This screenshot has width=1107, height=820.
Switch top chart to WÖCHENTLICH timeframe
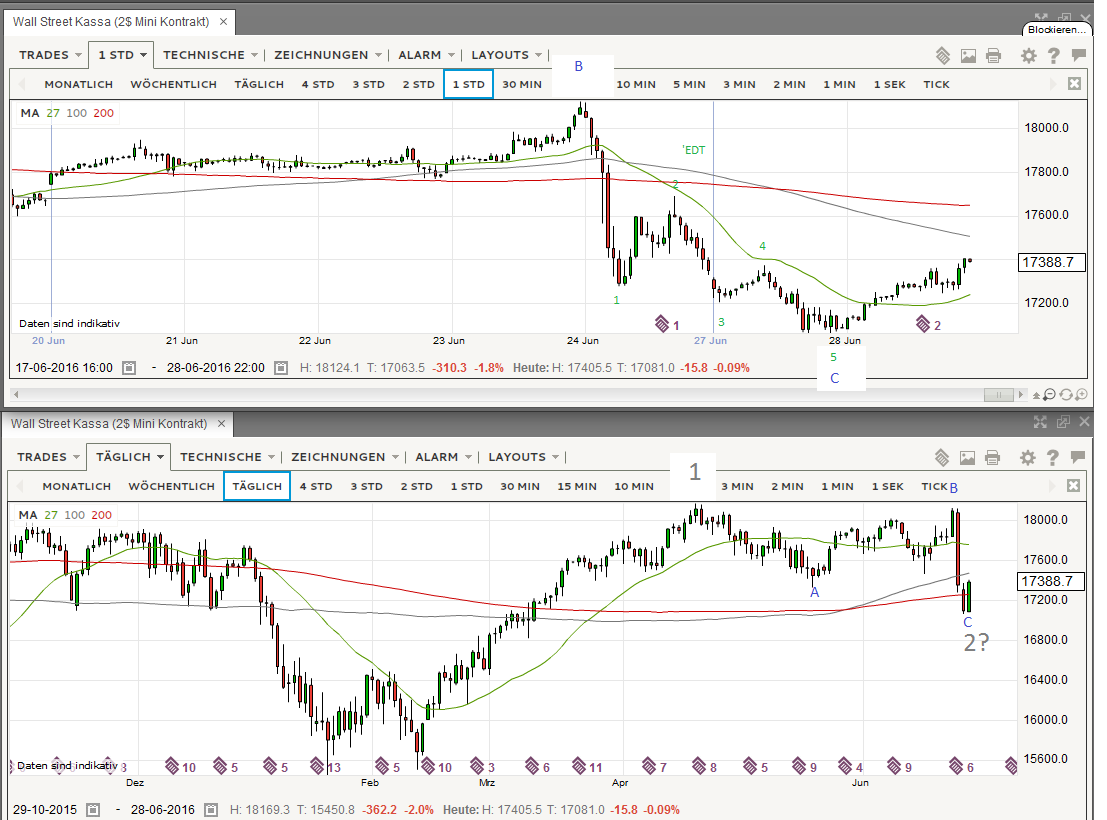coord(173,85)
